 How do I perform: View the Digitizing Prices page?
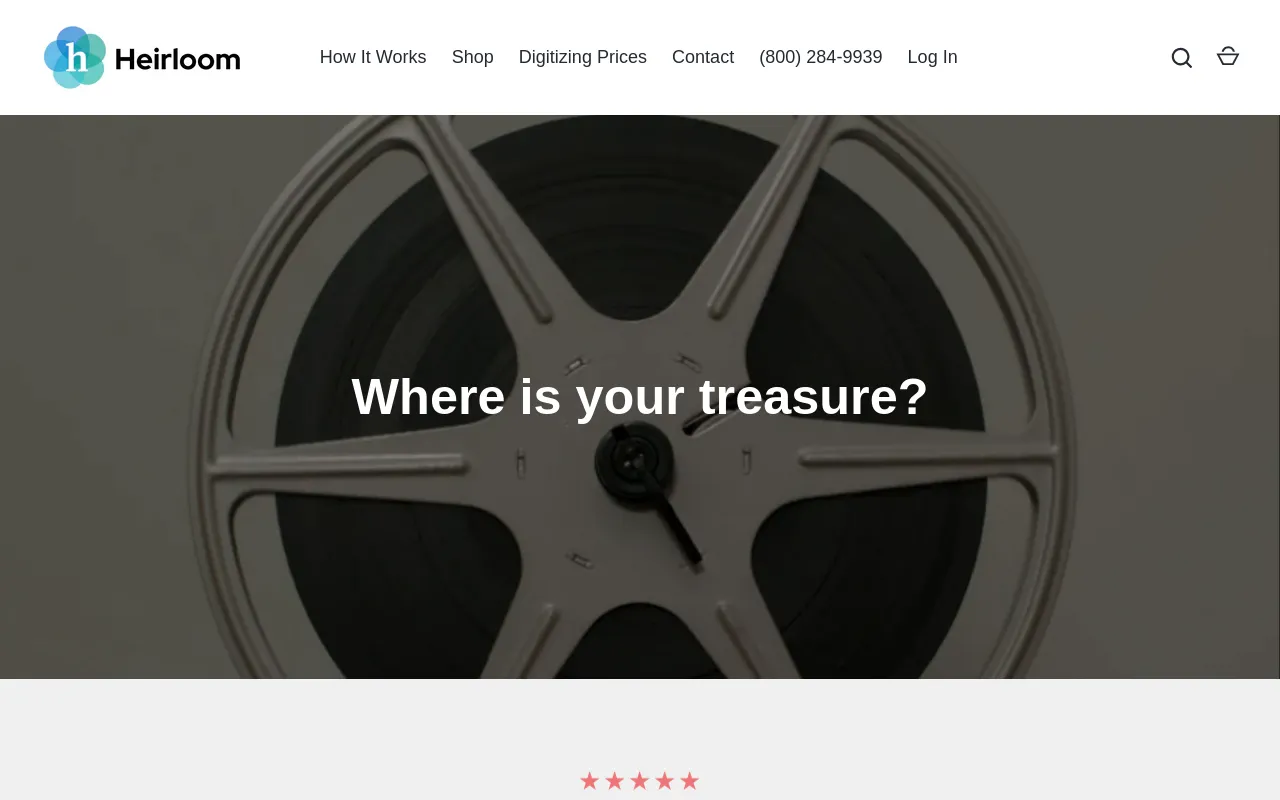point(583,57)
